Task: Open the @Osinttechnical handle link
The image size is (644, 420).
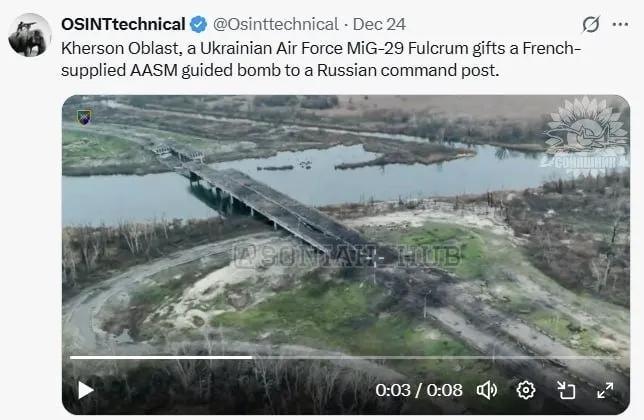Action: coord(276,24)
